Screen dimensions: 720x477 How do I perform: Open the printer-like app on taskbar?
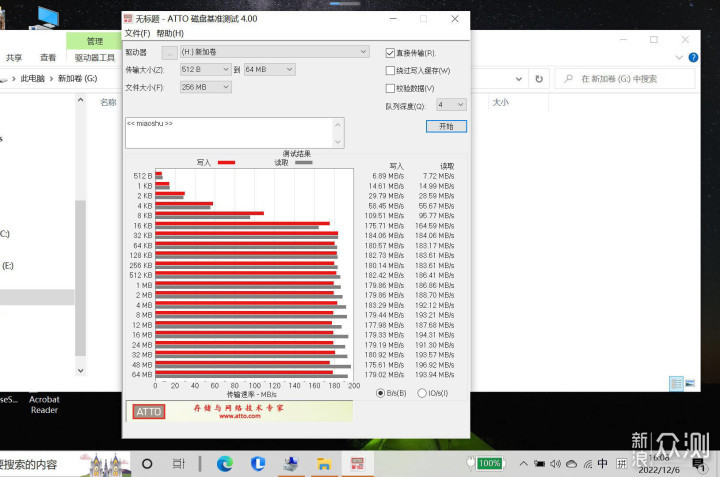pyautogui.click(x=291, y=464)
